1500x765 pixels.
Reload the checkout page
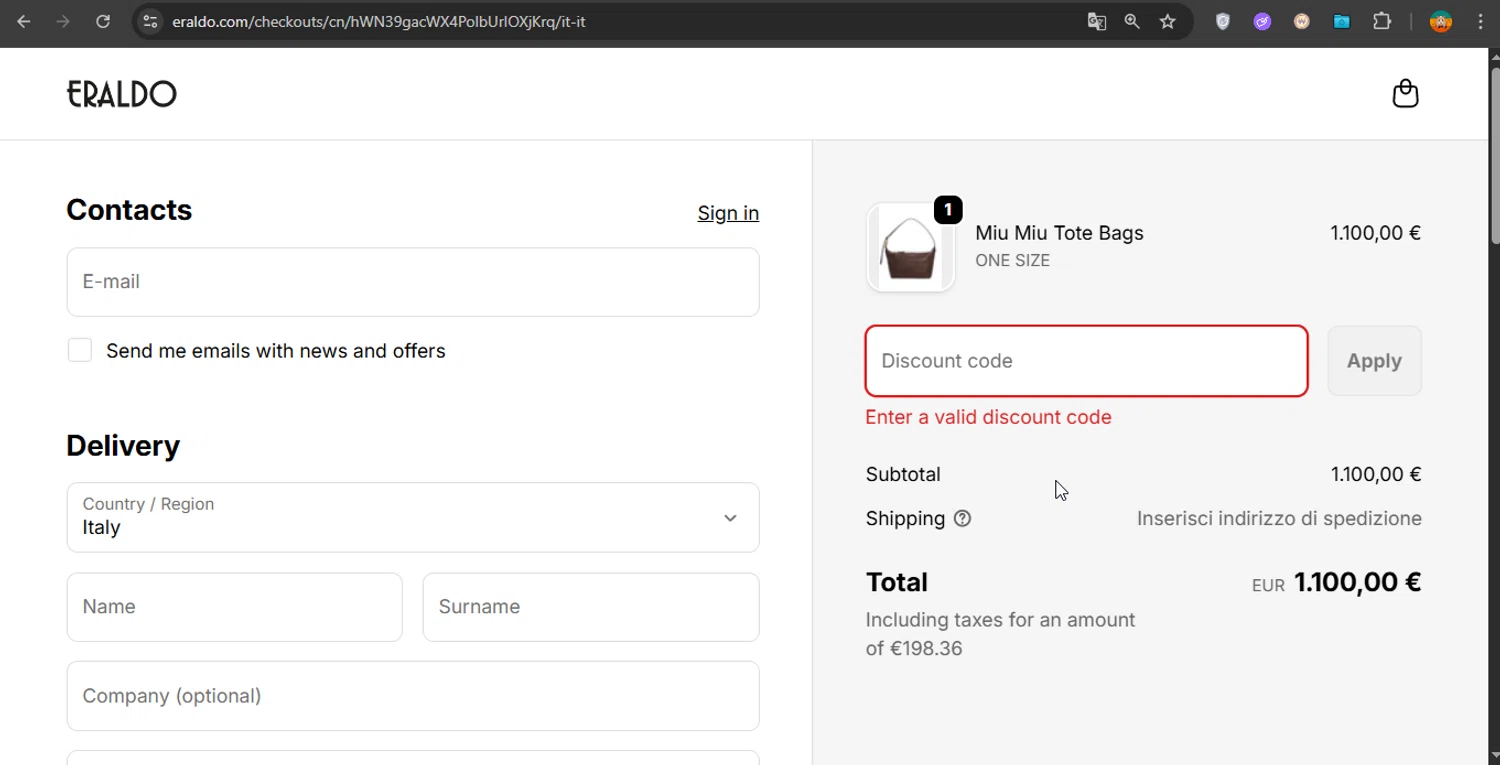click(x=103, y=21)
